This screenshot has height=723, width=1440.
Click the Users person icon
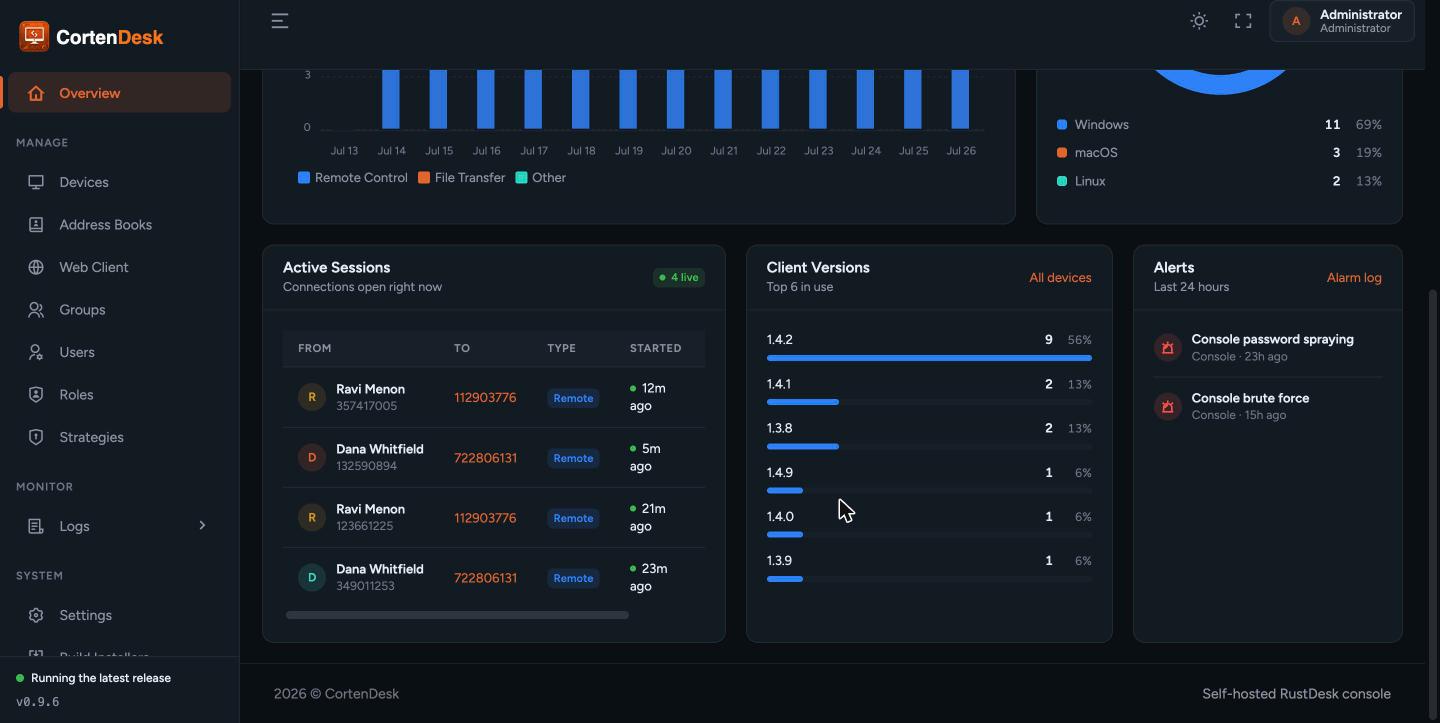(x=36, y=352)
